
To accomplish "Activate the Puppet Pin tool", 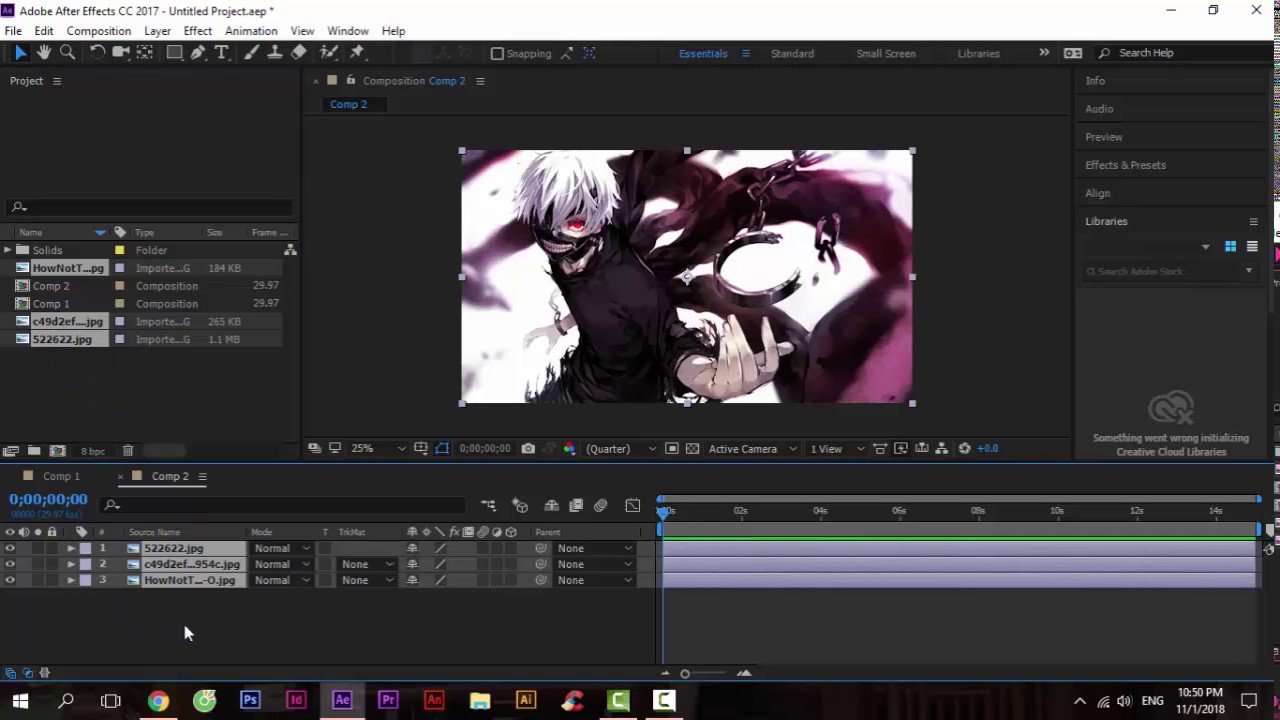I will (x=357, y=53).
